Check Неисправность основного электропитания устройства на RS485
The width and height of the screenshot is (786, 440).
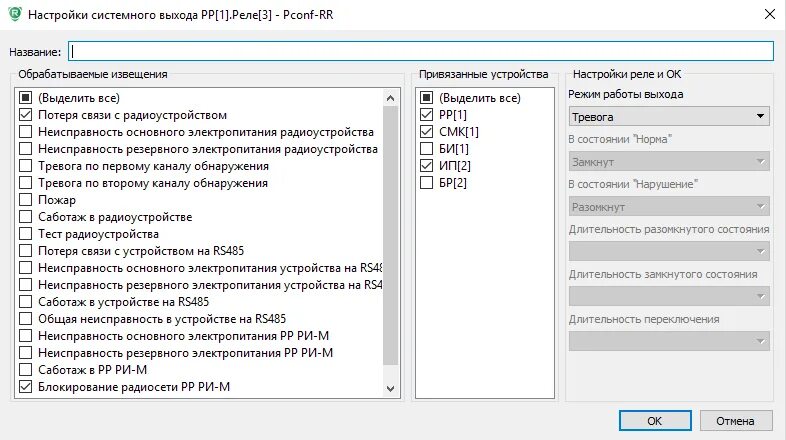[26, 268]
